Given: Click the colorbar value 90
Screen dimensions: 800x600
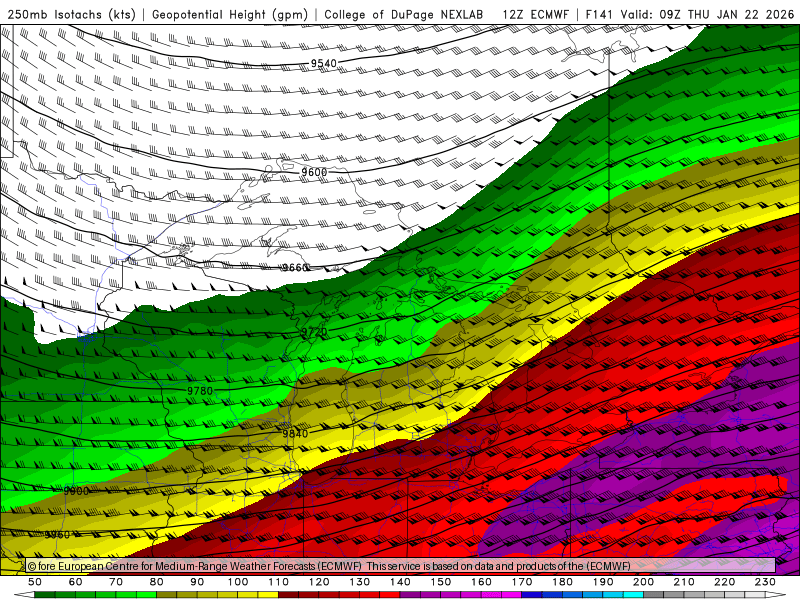Looking at the screenshot, I should 197,582.
